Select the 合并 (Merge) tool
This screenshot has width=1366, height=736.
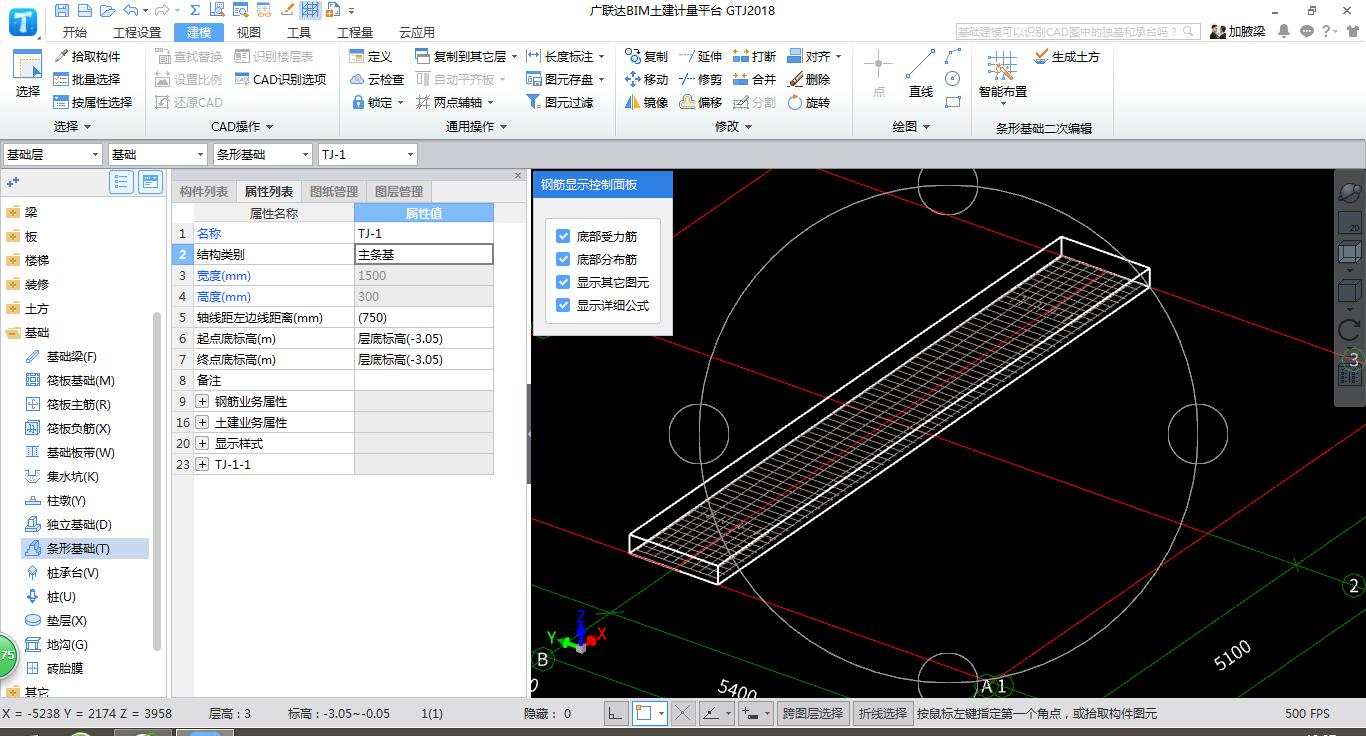[754, 80]
